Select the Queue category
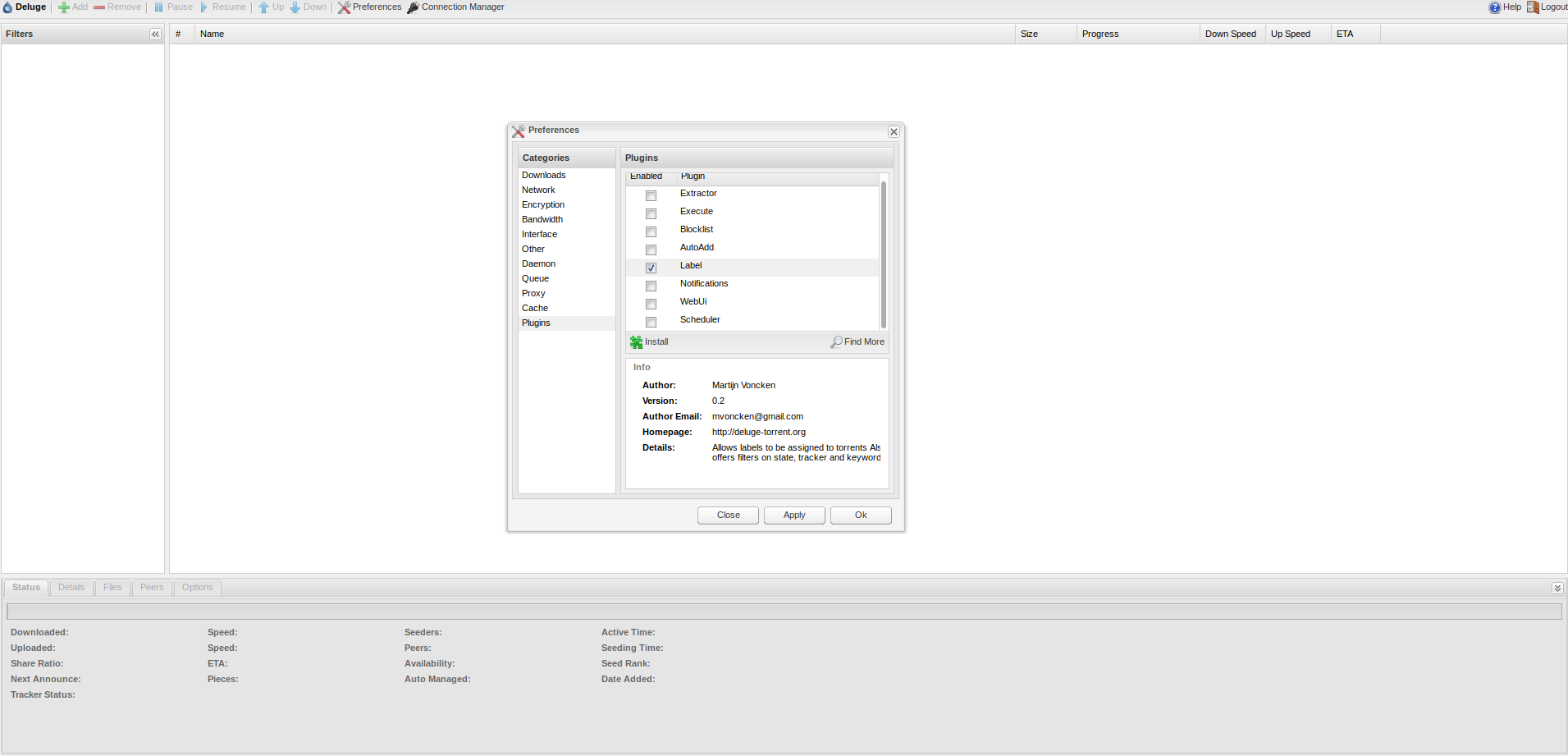1568x756 pixels. click(x=566, y=278)
